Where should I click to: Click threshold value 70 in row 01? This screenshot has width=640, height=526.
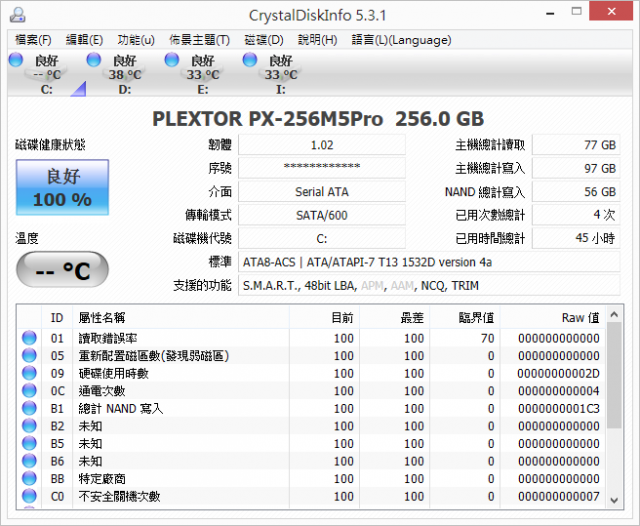coord(487,338)
